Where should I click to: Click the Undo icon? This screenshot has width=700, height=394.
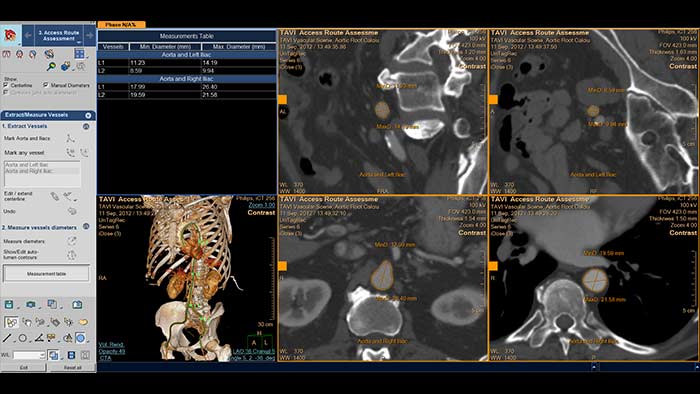pos(71,211)
